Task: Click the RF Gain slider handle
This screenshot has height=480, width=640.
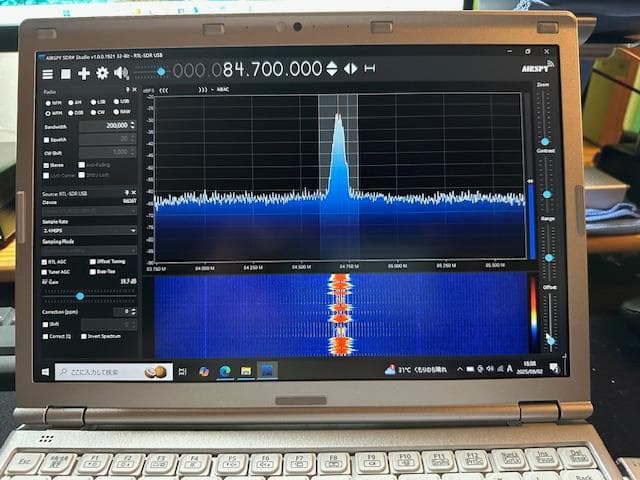Action: coord(80,296)
